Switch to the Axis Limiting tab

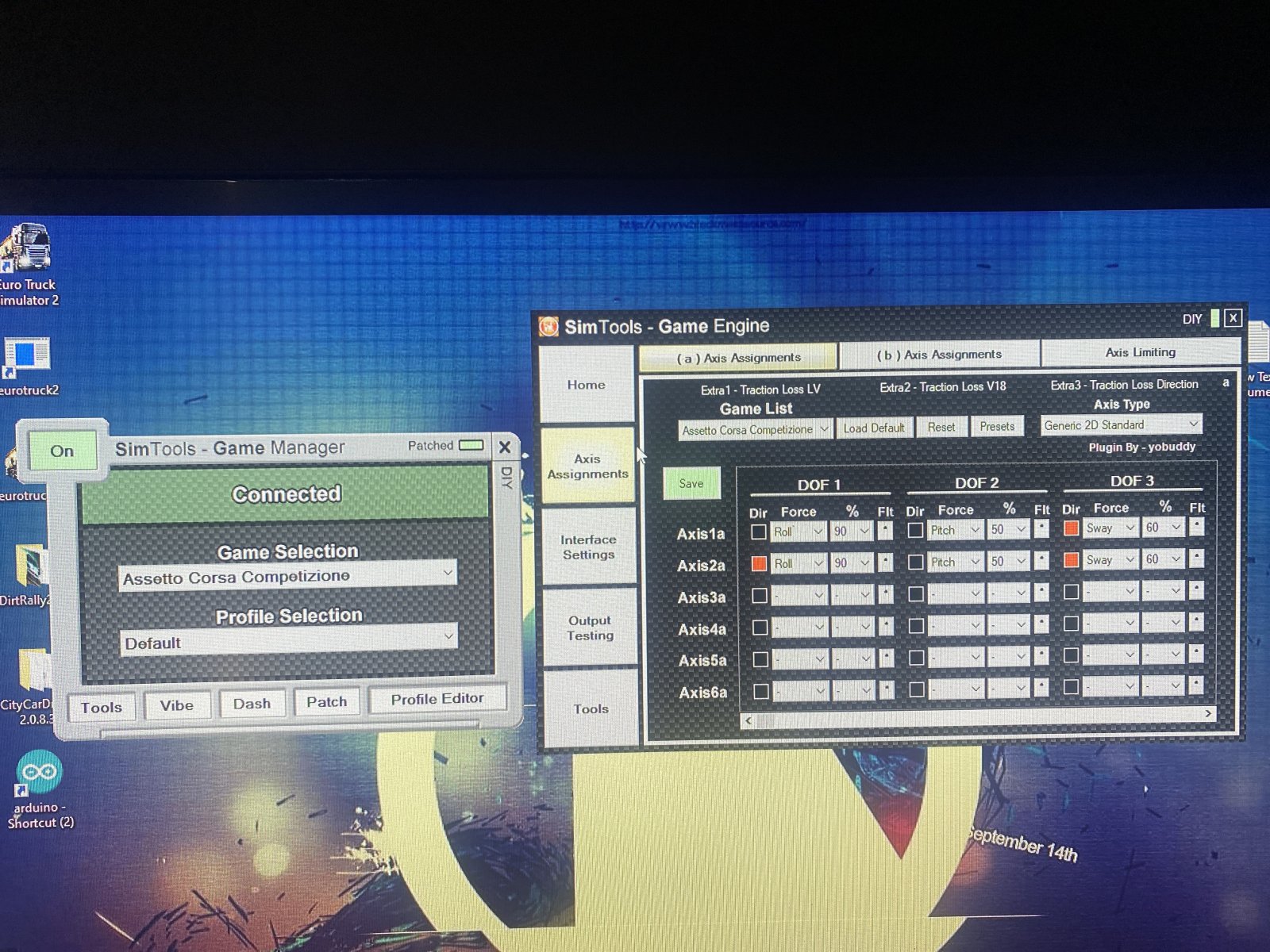pyautogui.click(x=1141, y=351)
